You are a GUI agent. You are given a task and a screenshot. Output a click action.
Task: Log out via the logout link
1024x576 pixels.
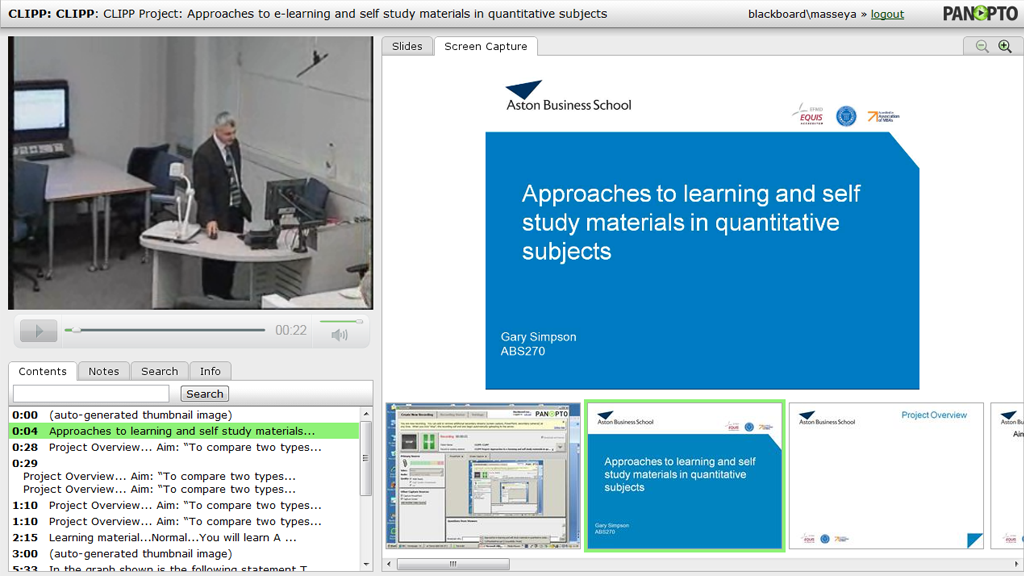tap(887, 14)
